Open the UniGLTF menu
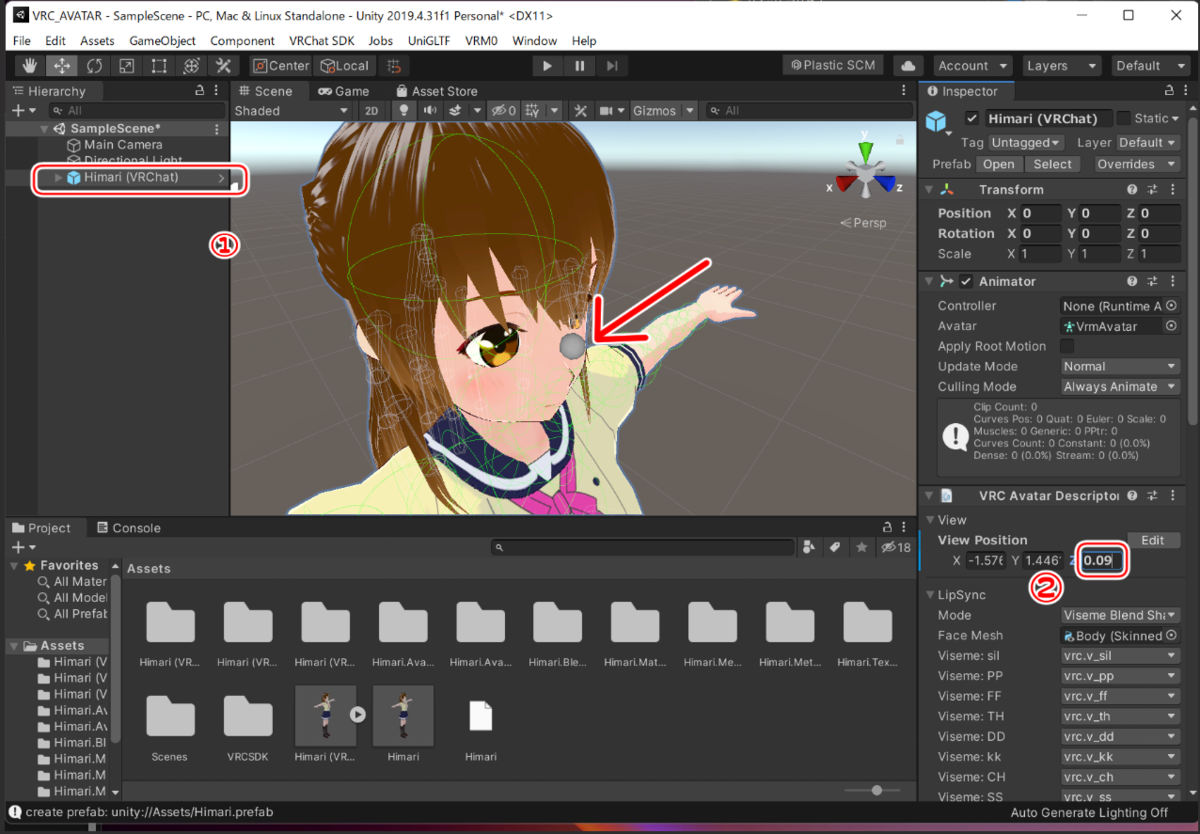1200x834 pixels. point(429,41)
